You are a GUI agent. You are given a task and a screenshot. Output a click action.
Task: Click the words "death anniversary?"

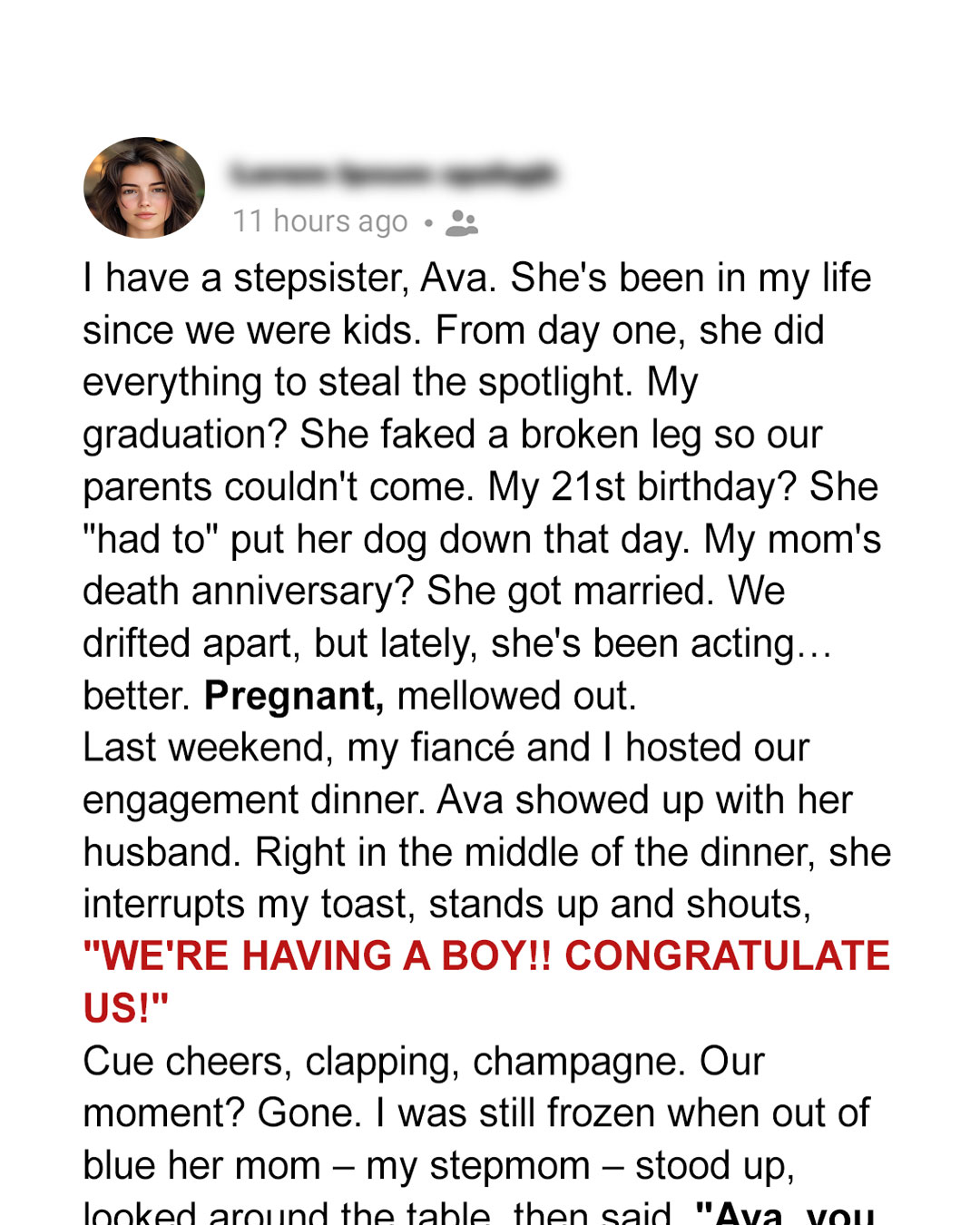click(249, 592)
